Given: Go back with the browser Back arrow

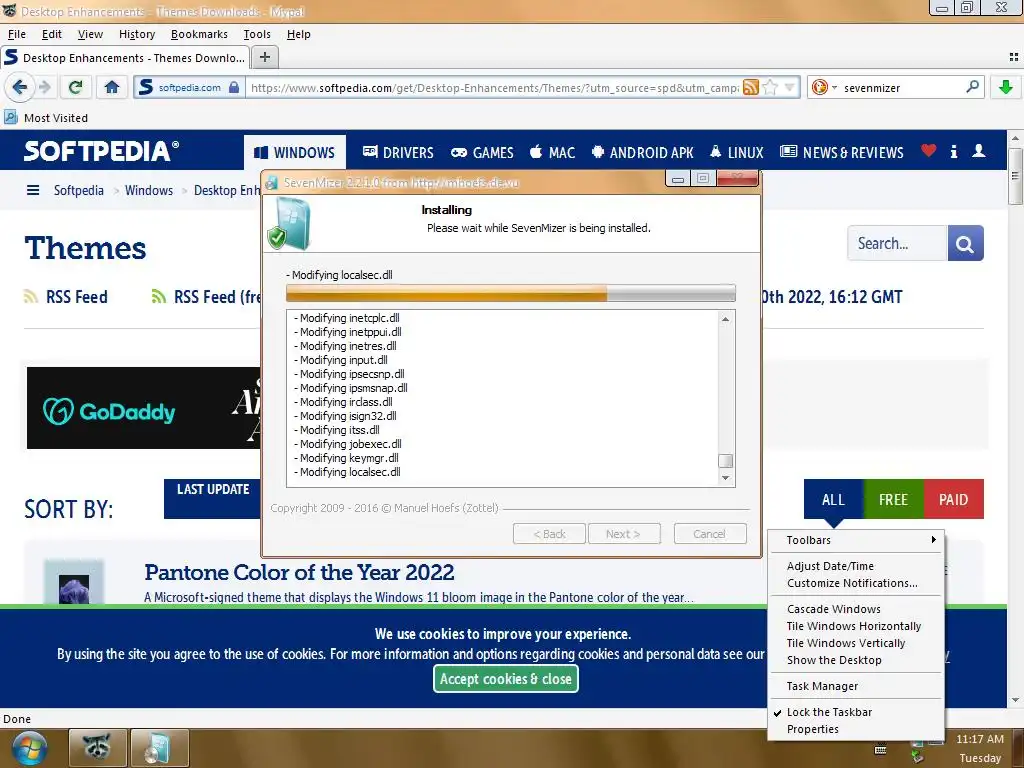Looking at the screenshot, I should point(19,87).
